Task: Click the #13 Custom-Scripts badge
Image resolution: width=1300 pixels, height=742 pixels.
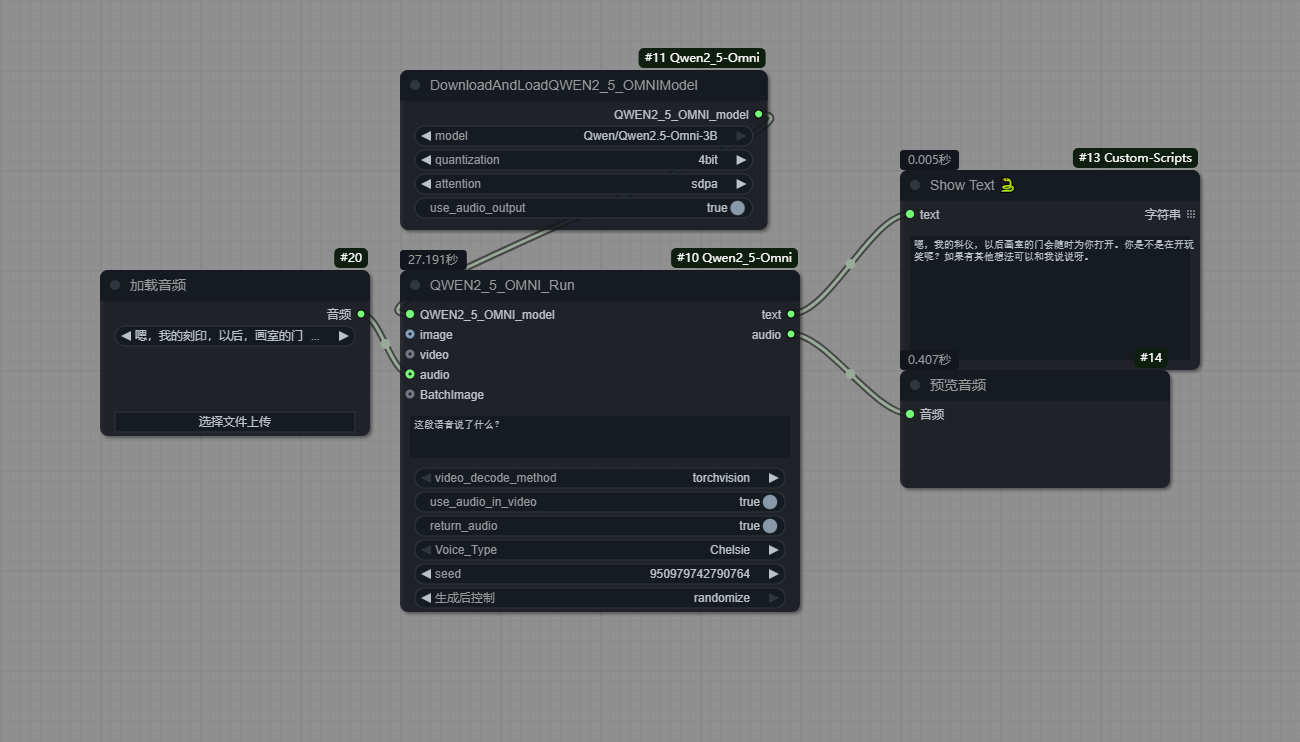Action: [x=1135, y=158]
